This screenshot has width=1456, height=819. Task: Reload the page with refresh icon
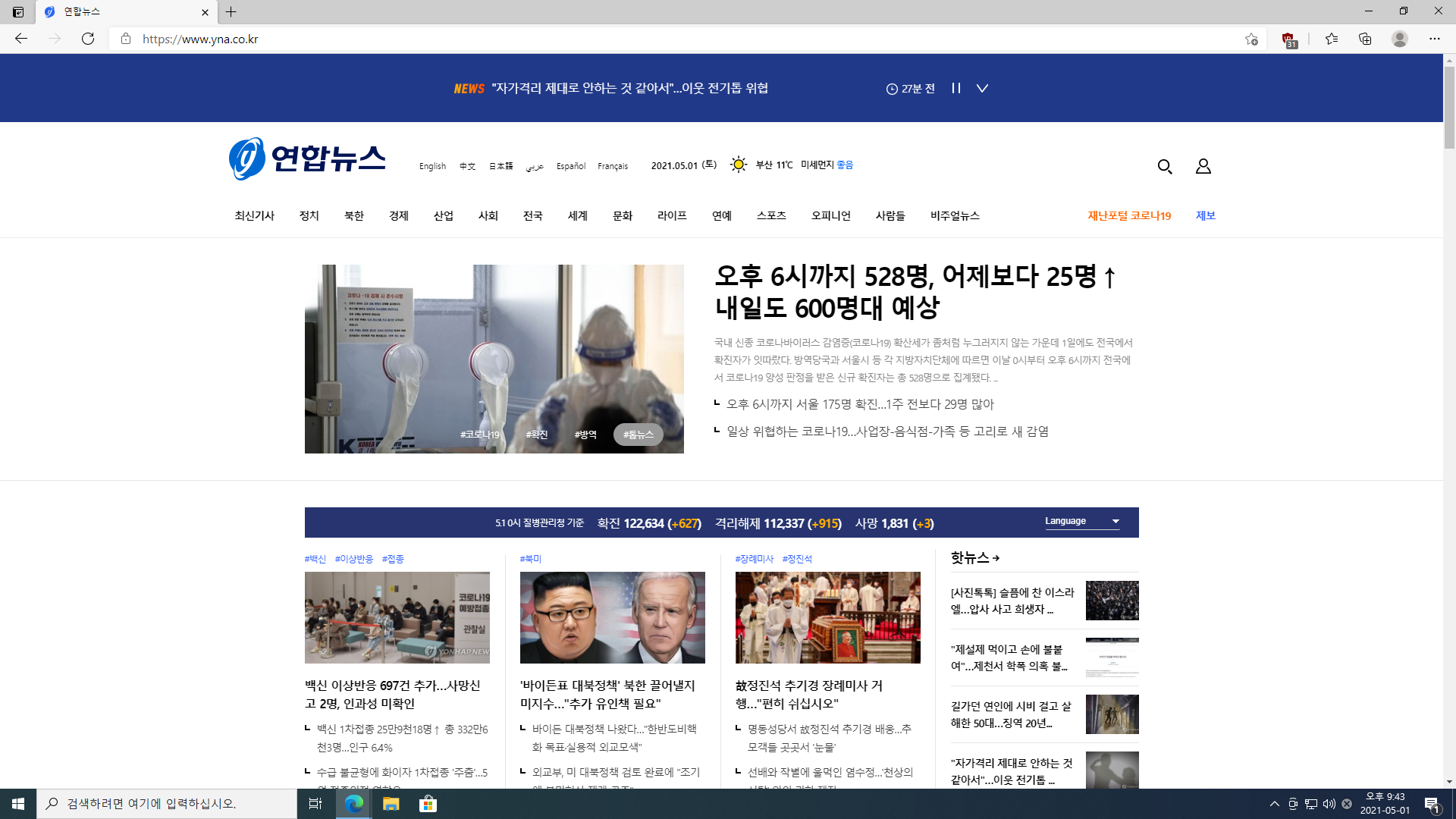tap(88, 39)
